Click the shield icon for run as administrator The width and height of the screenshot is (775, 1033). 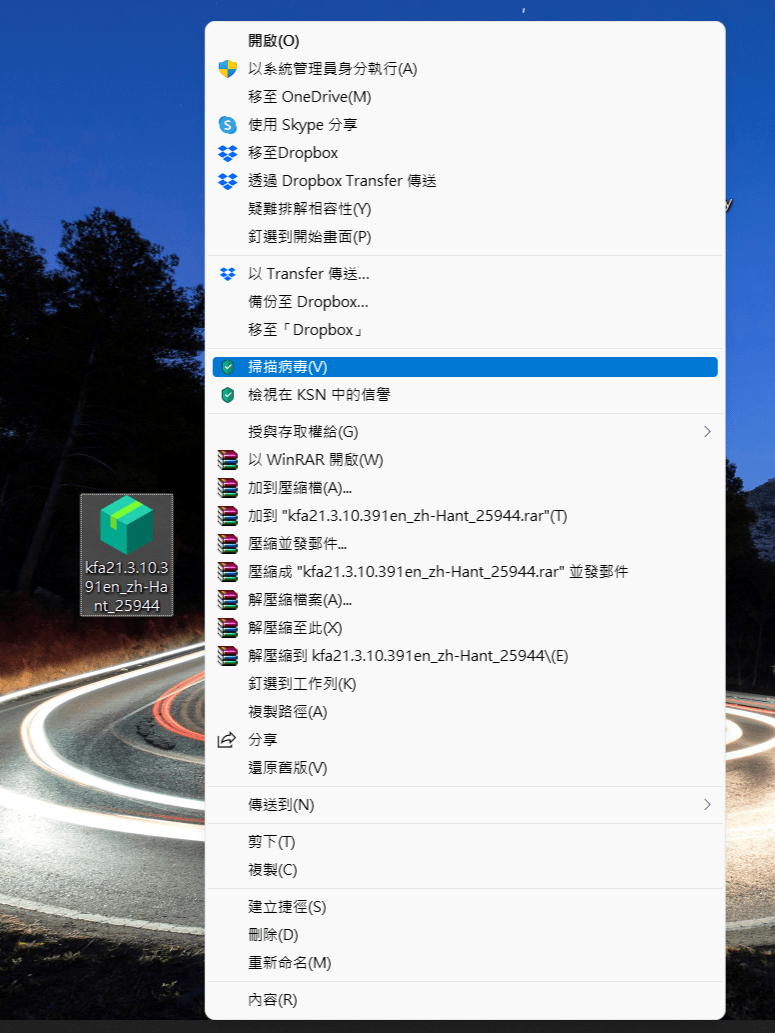click(x=227, y=69)
